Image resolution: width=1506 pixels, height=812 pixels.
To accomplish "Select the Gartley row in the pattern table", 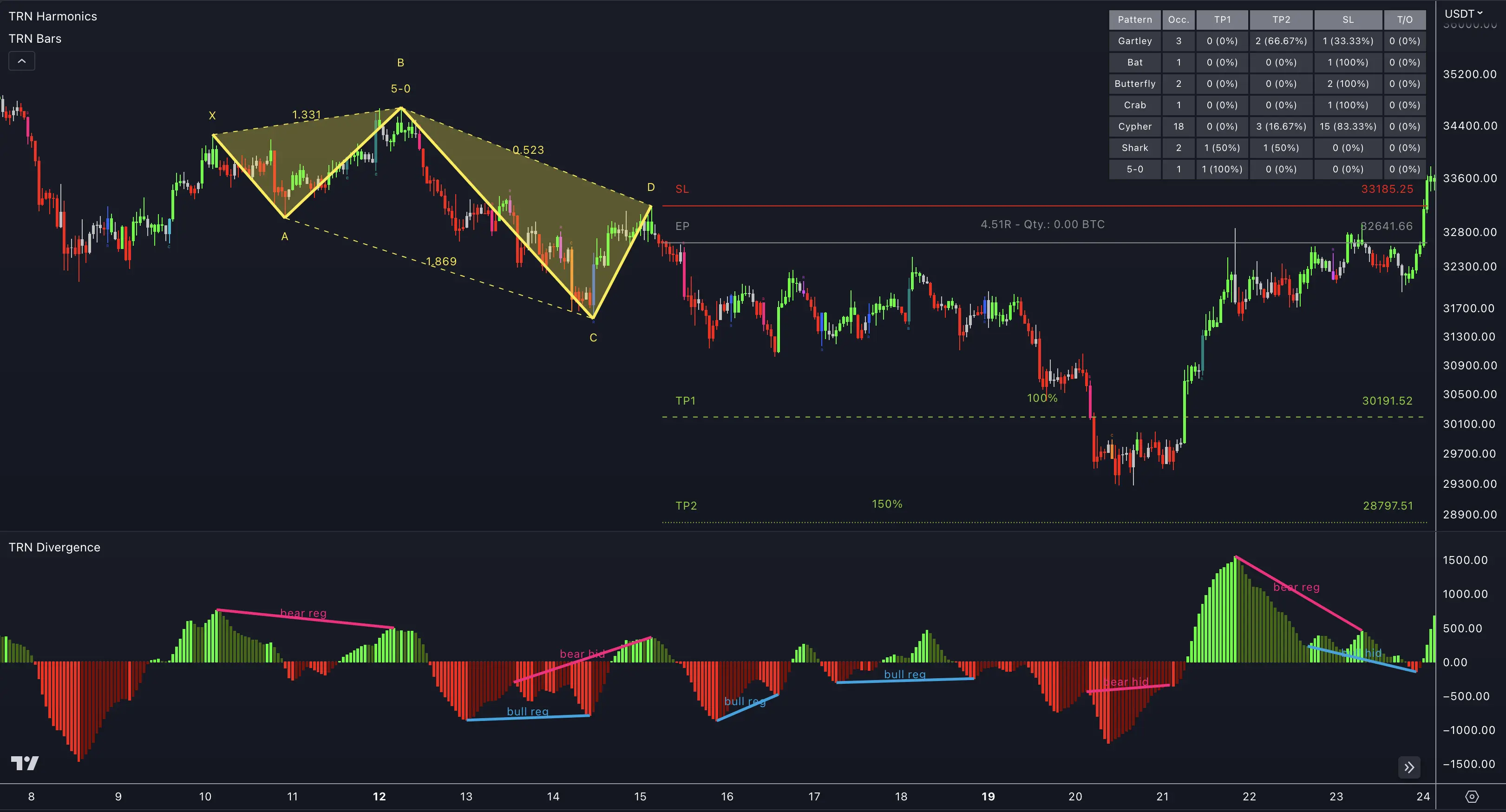I will (1134, 41).
